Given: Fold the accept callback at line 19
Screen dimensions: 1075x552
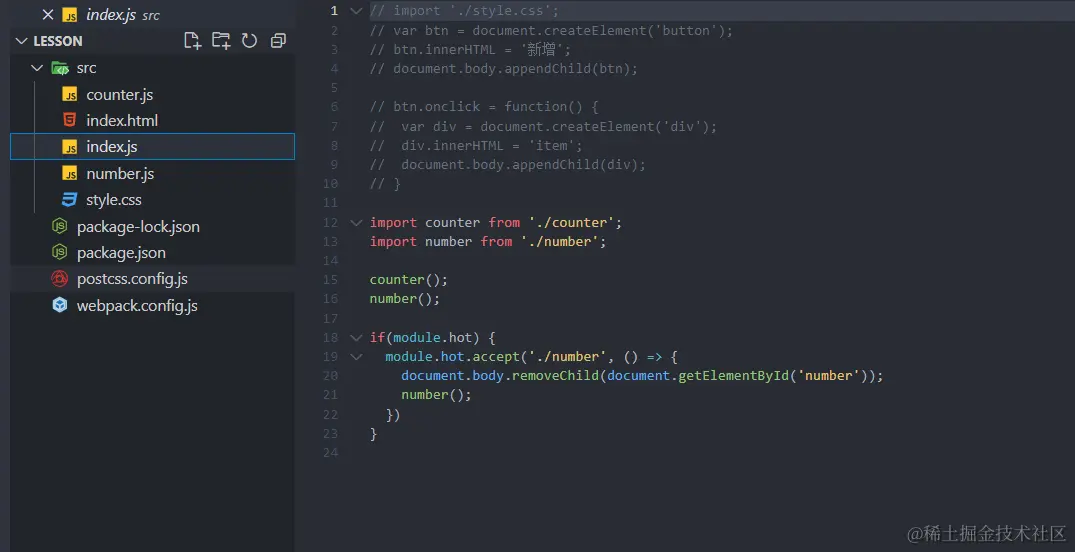Looking at the screenshot, I should coord(356,357).
